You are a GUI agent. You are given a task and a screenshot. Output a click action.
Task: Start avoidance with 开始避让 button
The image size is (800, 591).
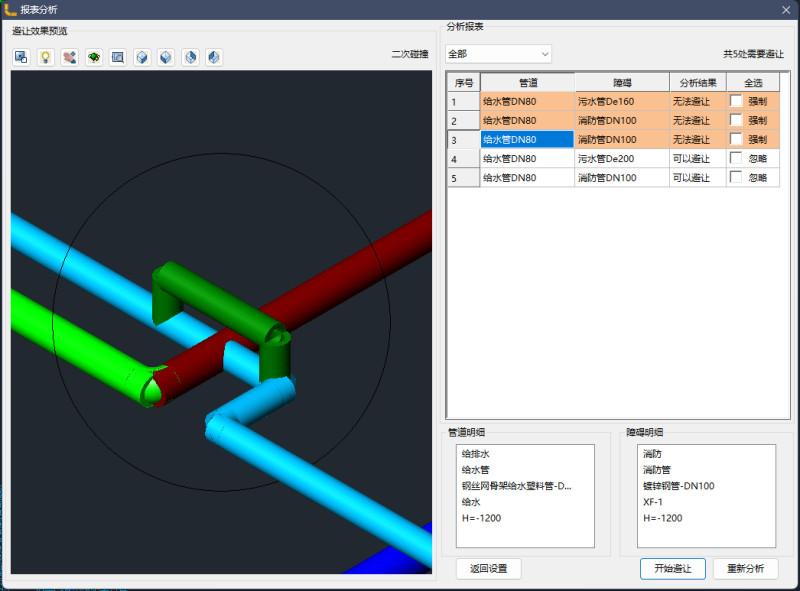672,569
